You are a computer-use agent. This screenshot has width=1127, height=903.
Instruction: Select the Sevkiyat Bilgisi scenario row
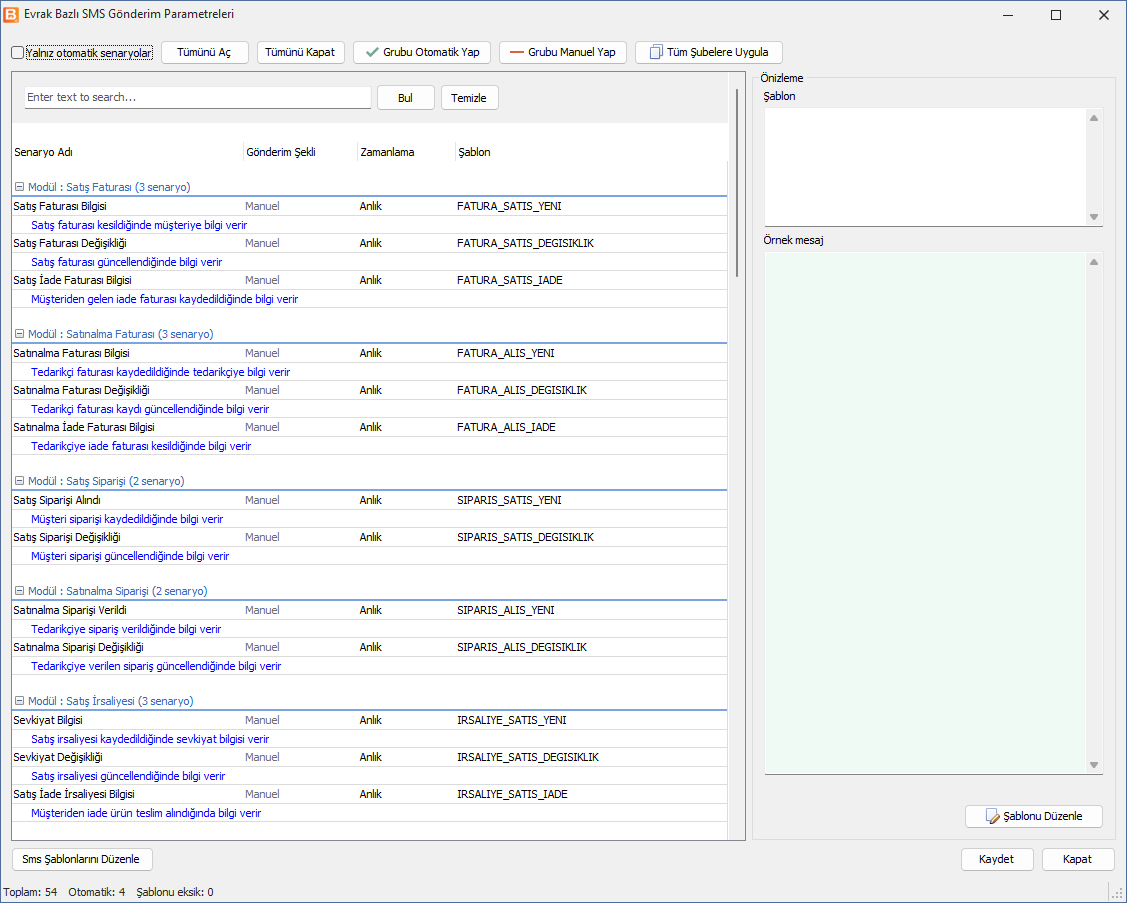[x=369, y=720]
